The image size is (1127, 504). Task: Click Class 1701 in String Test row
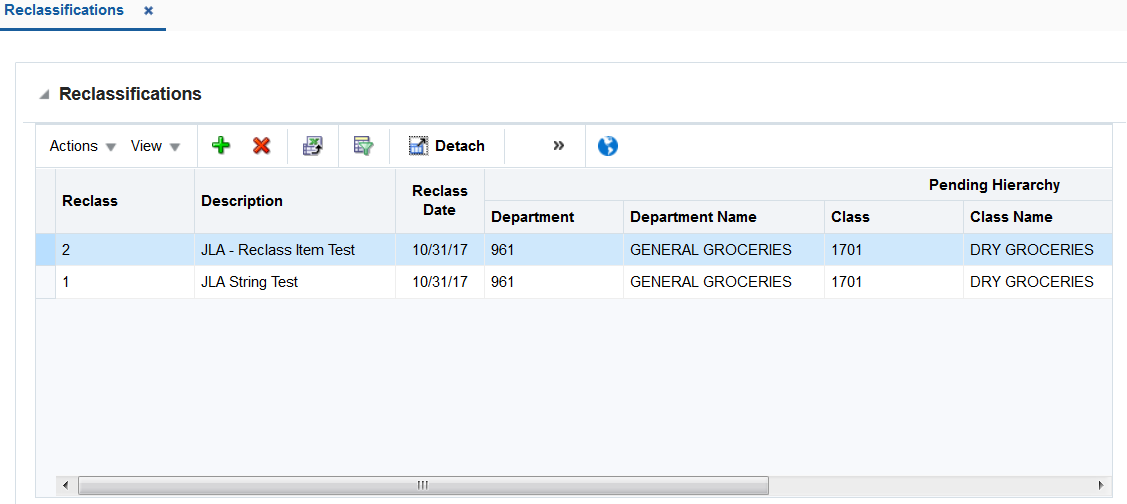click(893, 283)
